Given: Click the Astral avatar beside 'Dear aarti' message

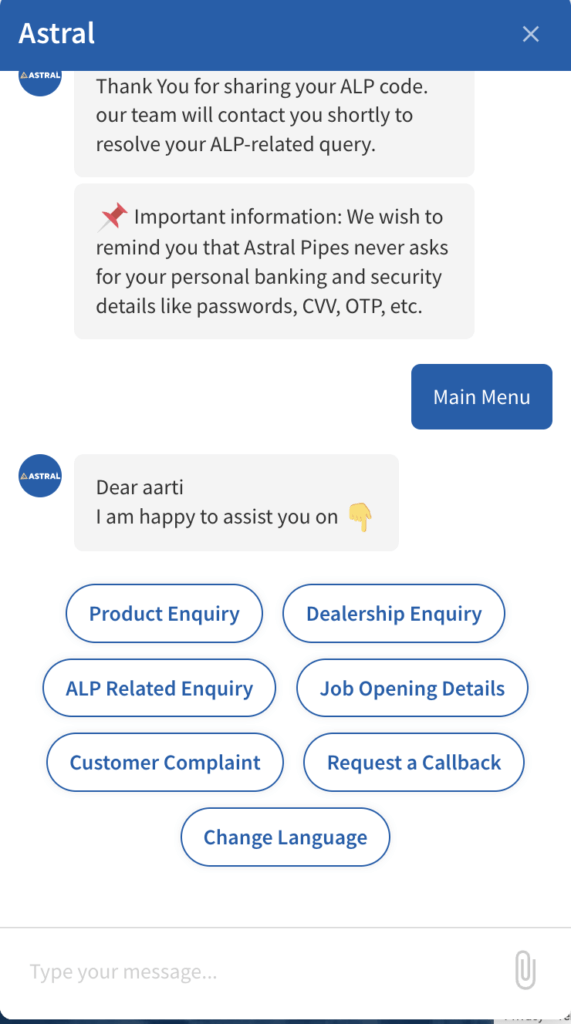Looking at the screenshot, I should coord(40,475).
